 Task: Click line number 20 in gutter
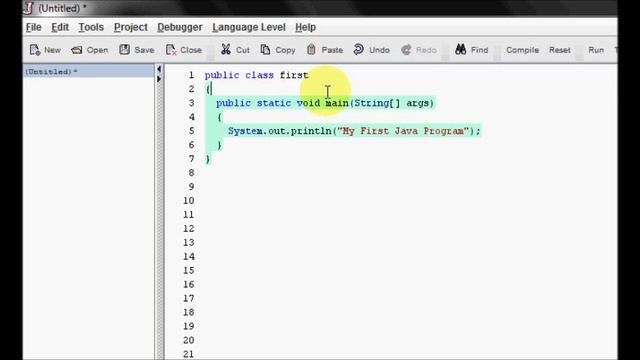pyautogui.click(x=189, y=340)
